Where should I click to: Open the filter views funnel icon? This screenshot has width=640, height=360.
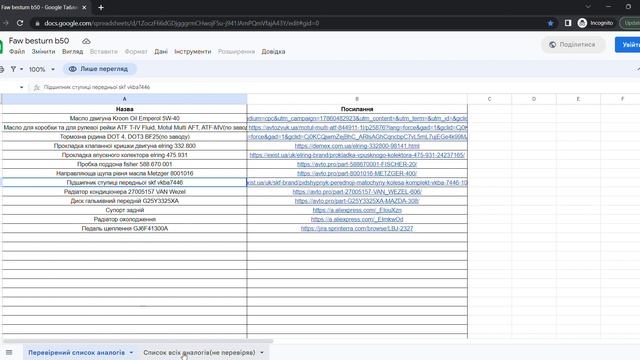click(13, 69)
